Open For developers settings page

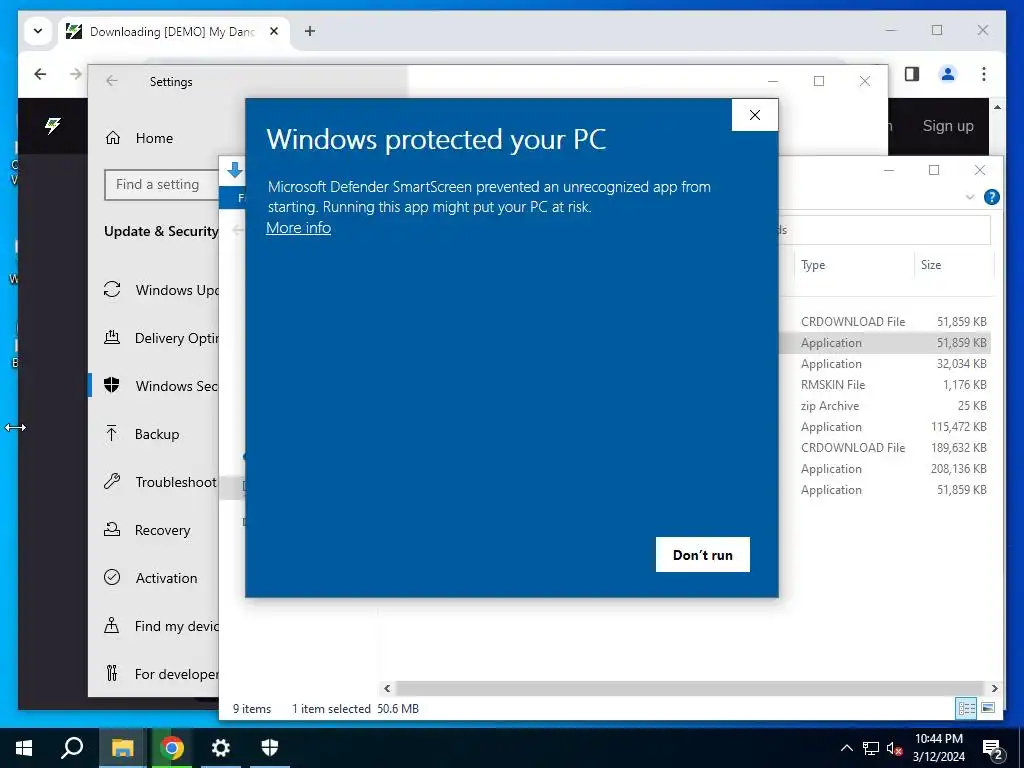coord(161,674)
